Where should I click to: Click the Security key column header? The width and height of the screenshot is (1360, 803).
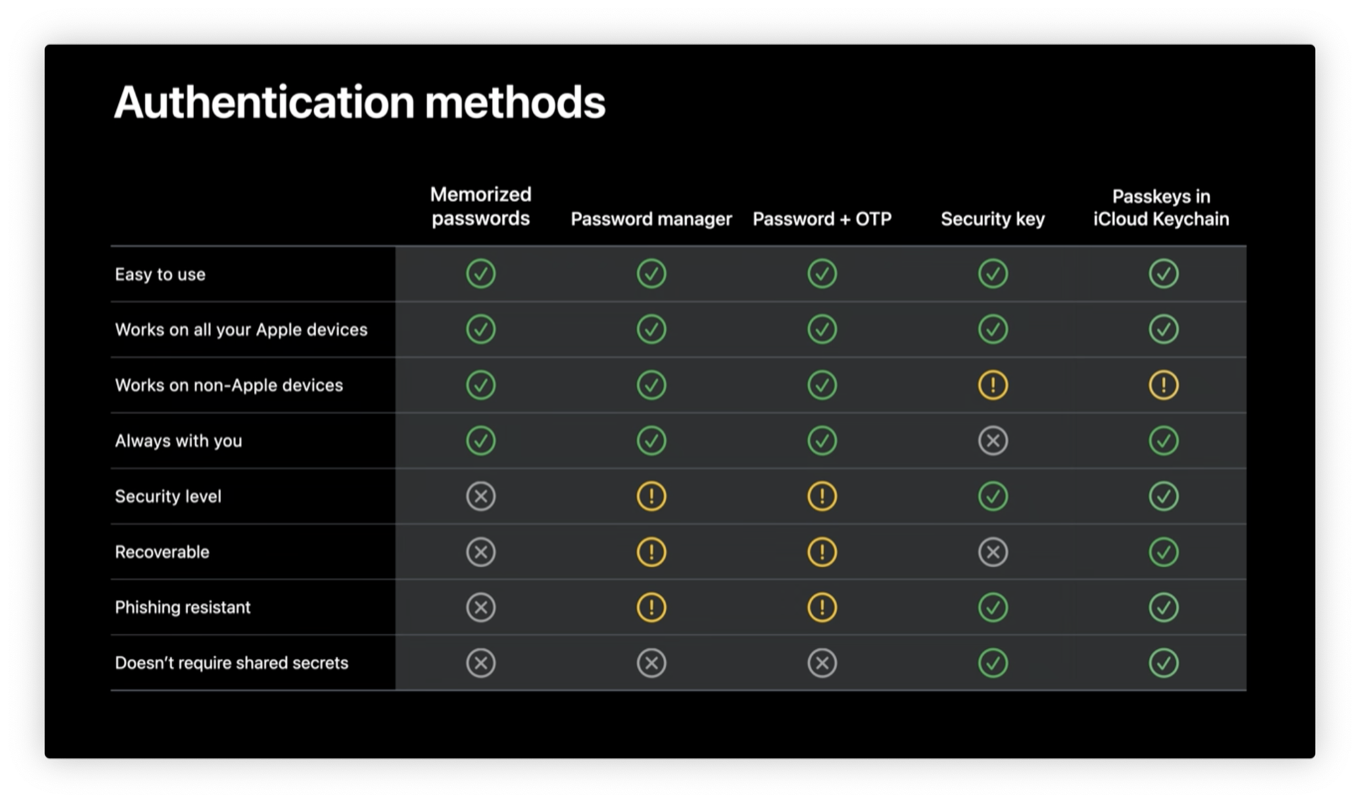point(992,219)
